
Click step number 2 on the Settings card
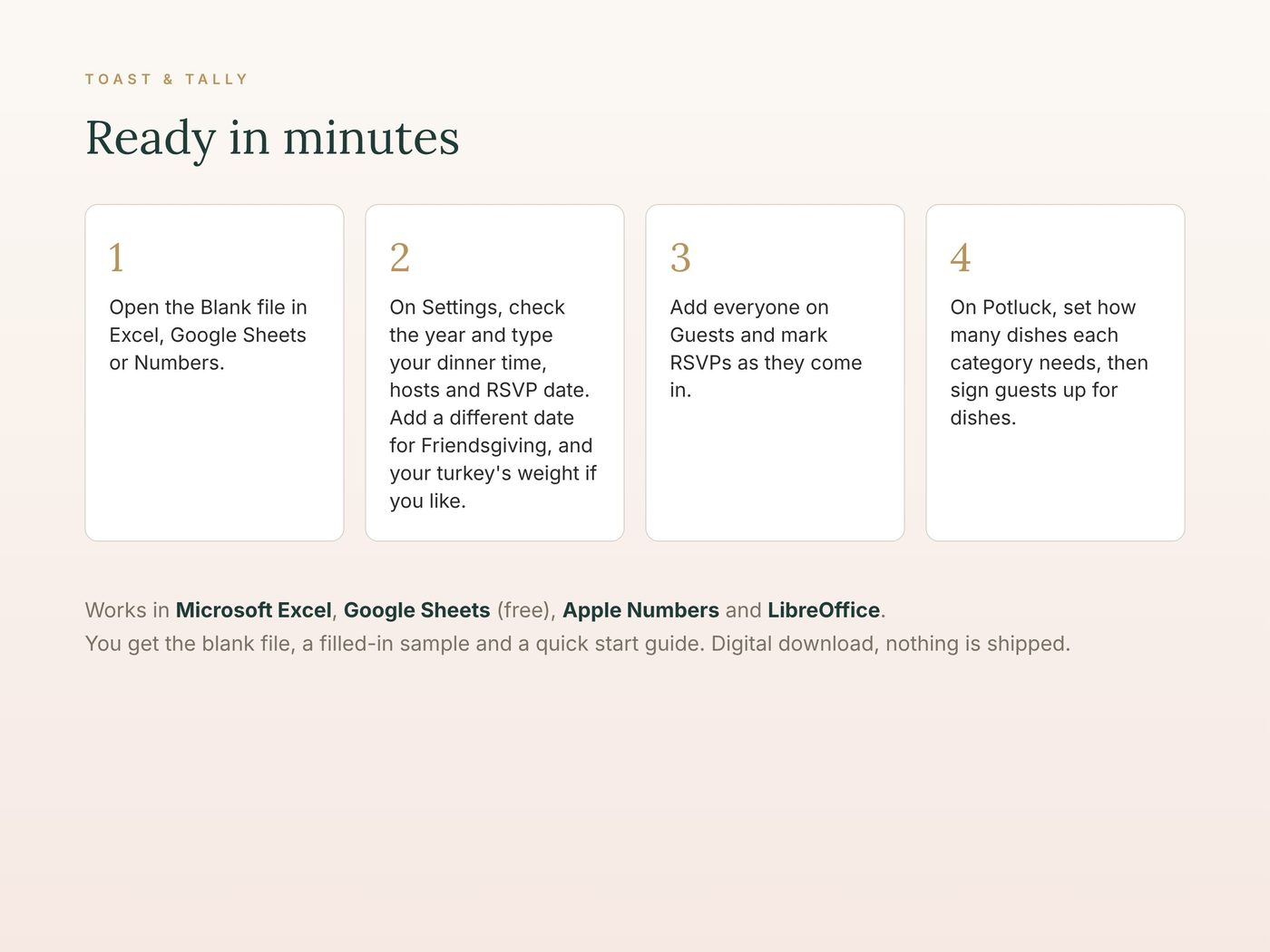pyautogui.click(x=400, y=257)
